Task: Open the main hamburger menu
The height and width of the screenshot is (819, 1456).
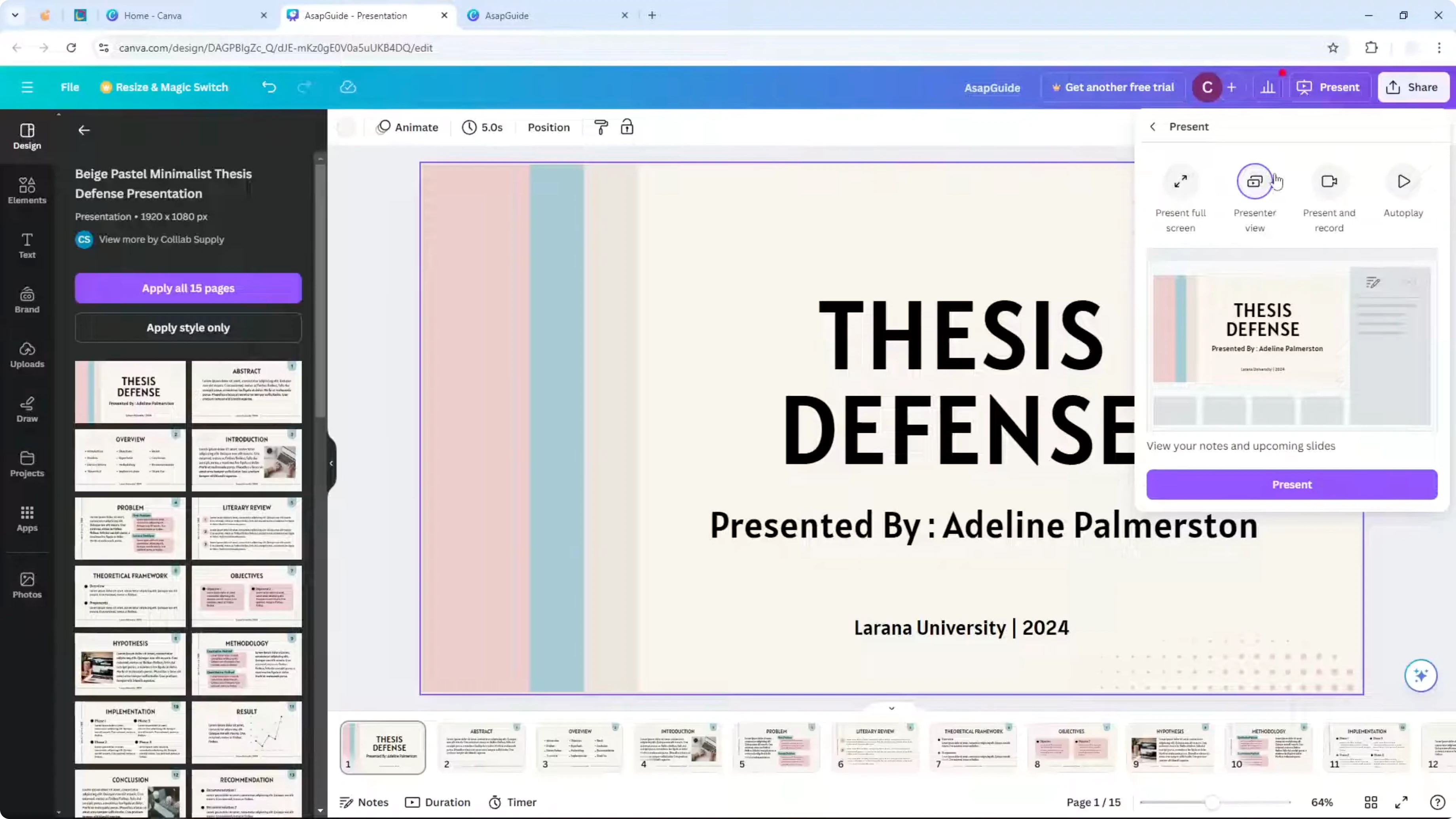Action: [x=27, y=87]
